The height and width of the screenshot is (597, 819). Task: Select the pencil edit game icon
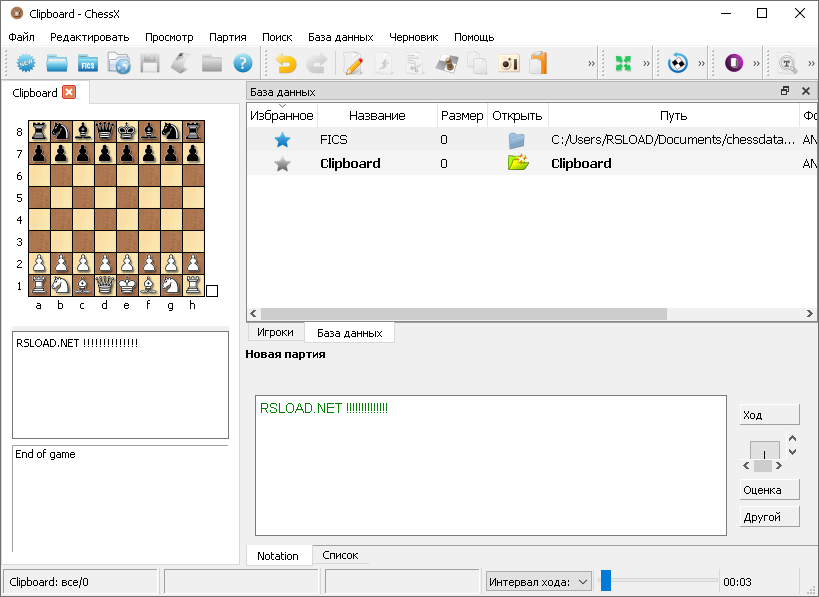[352, 64]
